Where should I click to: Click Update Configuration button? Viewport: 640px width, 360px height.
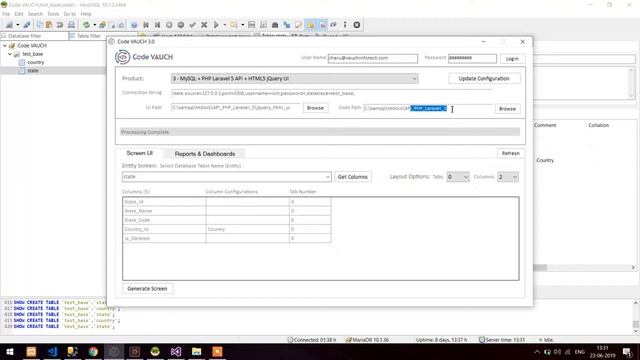(484, 78)
